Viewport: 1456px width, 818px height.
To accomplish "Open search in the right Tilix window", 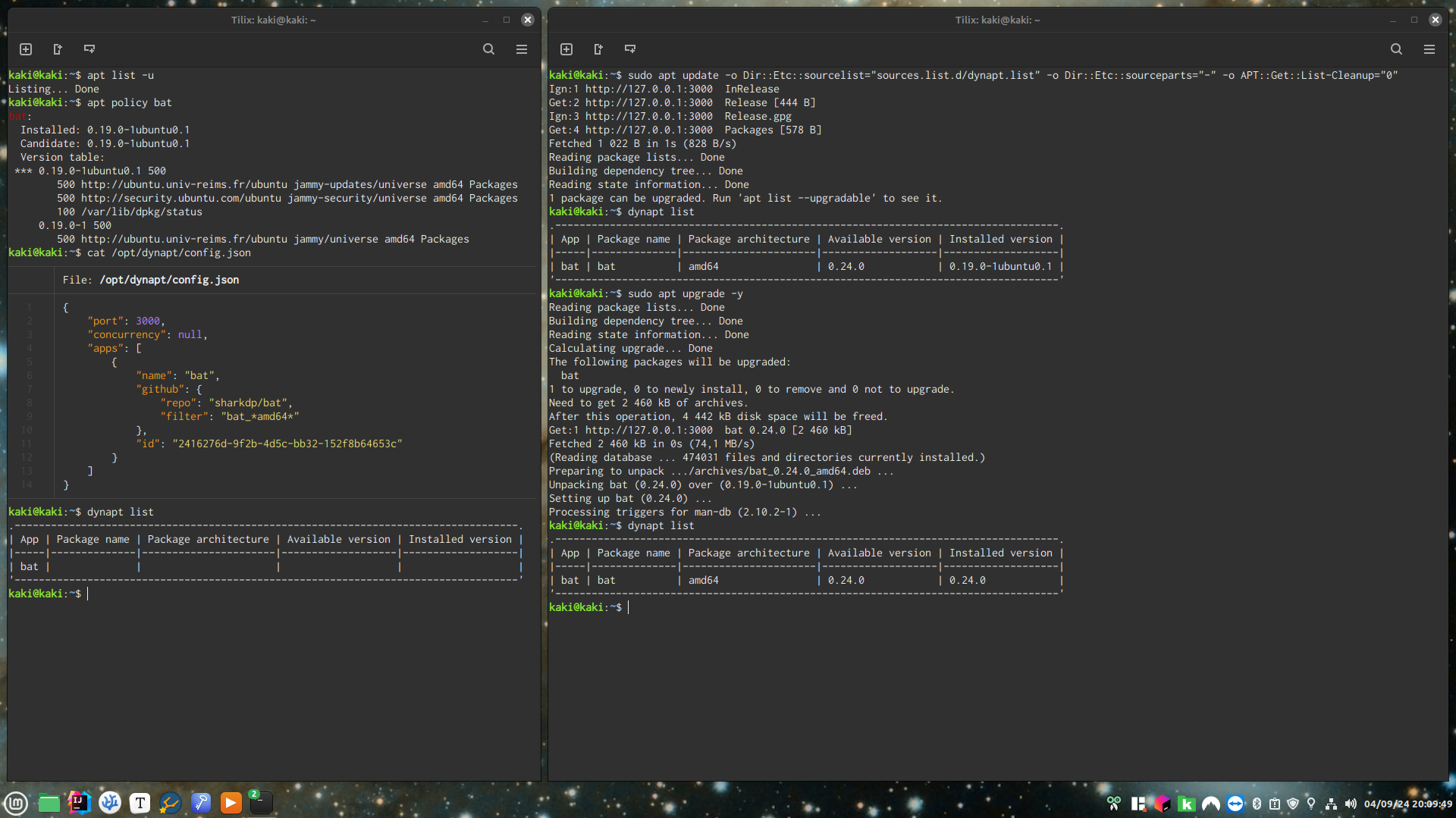I will (1396, 49).
